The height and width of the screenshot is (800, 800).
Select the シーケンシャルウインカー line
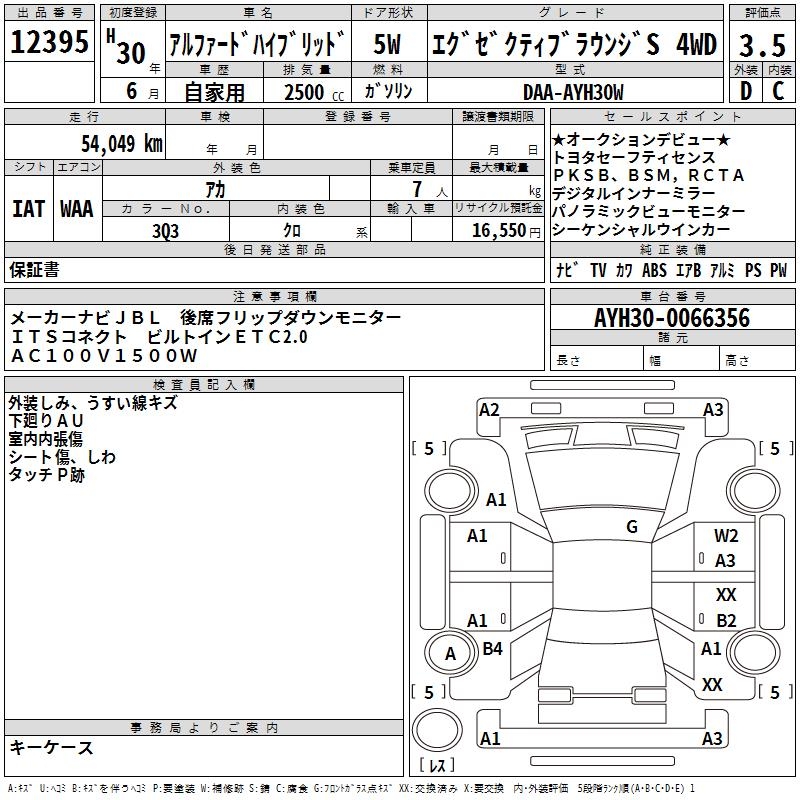coord(641,229)
